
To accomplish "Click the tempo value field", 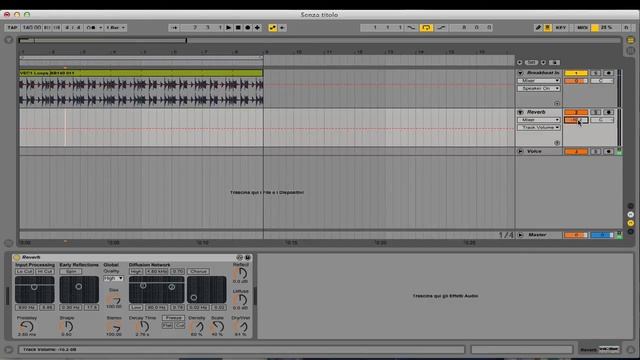I will (x=31, y=28).
